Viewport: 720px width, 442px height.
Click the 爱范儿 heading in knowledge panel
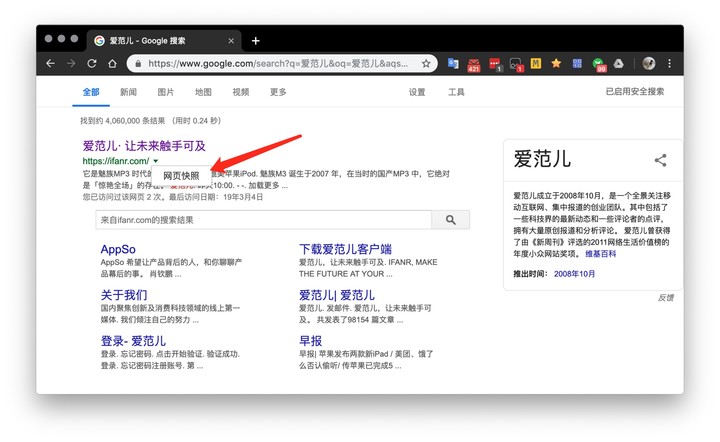542,159
